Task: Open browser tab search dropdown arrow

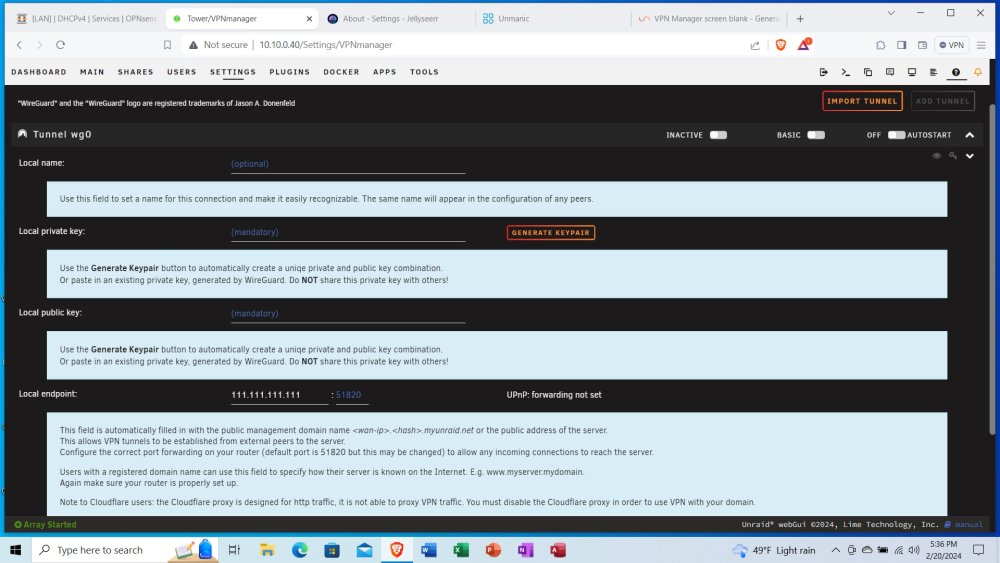Action: click(891, 13)
